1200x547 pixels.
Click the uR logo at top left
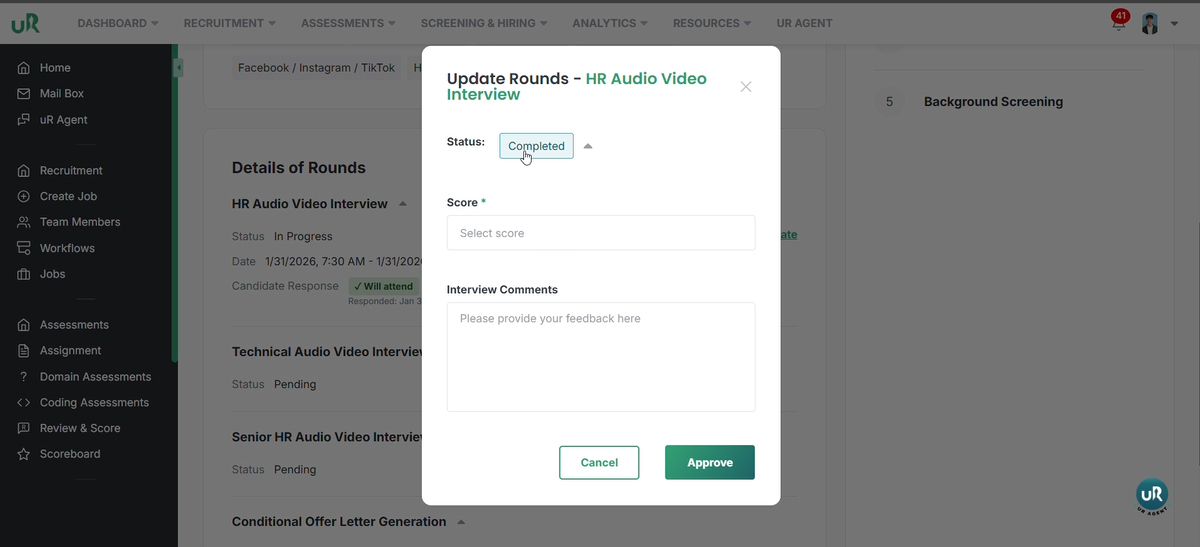point(26,23)
